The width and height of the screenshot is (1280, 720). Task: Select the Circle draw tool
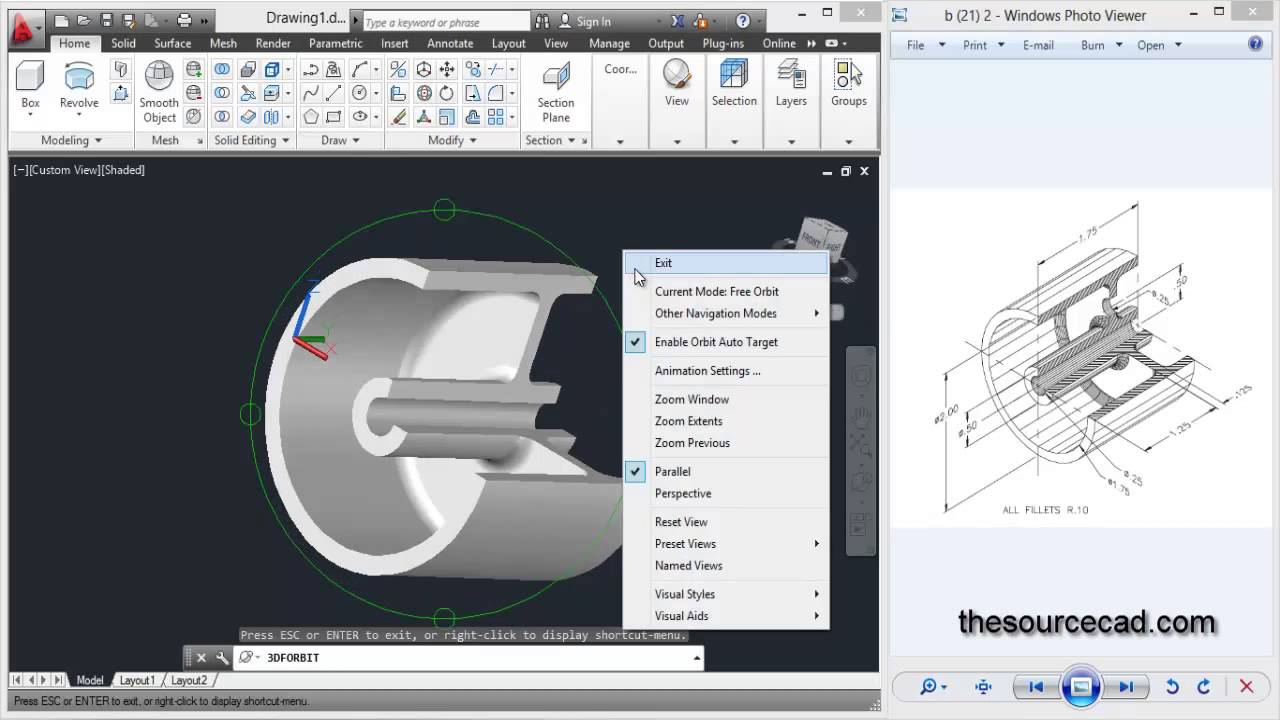(359, 93)
